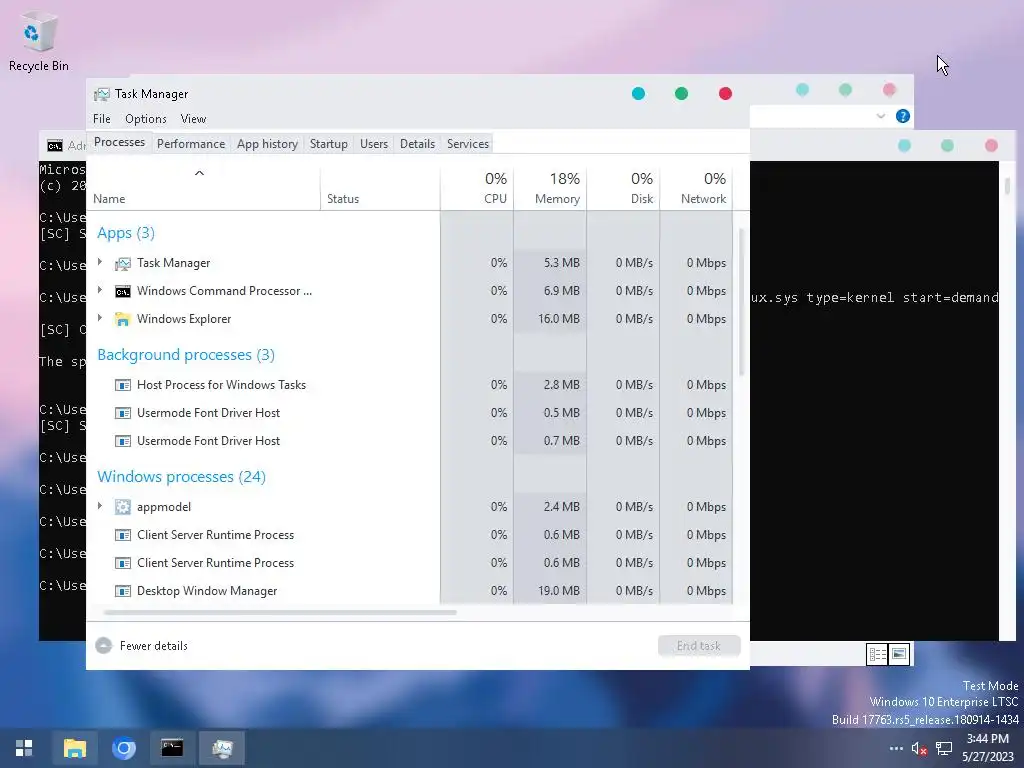
Task: Click Fewer details arrow icon
Action: tap(104, 646)
